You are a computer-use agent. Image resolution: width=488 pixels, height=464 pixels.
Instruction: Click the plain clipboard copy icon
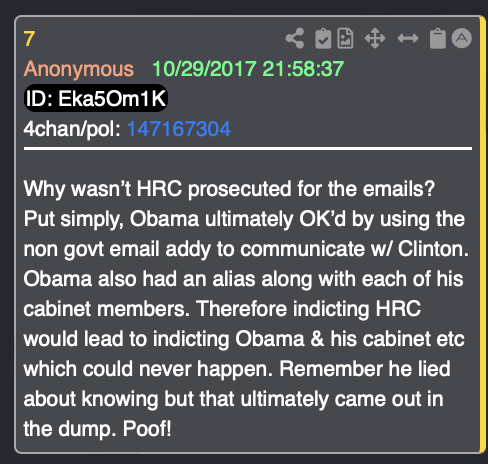(x=438, y=39)
